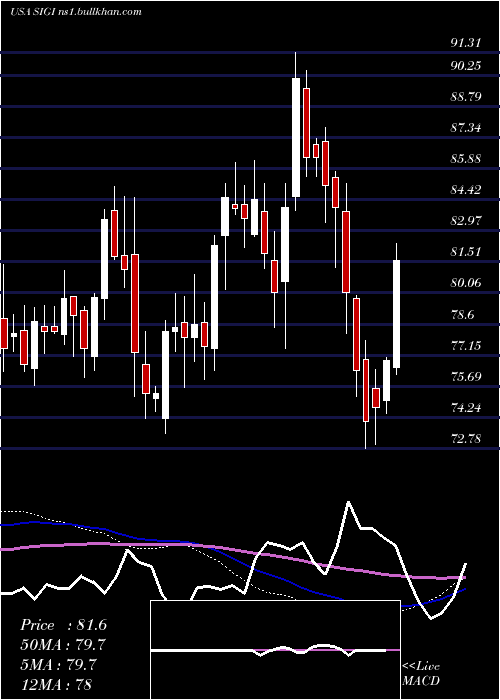The width and height of the screenshot is (500, 700).
Task: Click the 81.51 price axis label
Action: click(x=466, y=252)
